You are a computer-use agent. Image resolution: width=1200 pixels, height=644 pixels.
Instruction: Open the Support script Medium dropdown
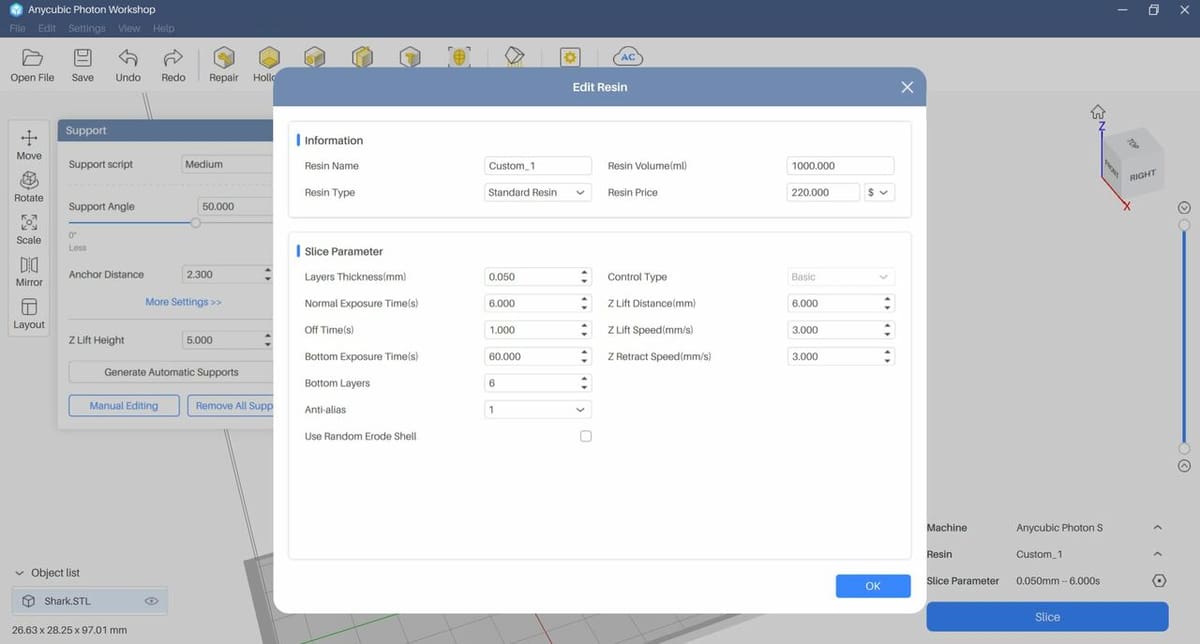227,164
